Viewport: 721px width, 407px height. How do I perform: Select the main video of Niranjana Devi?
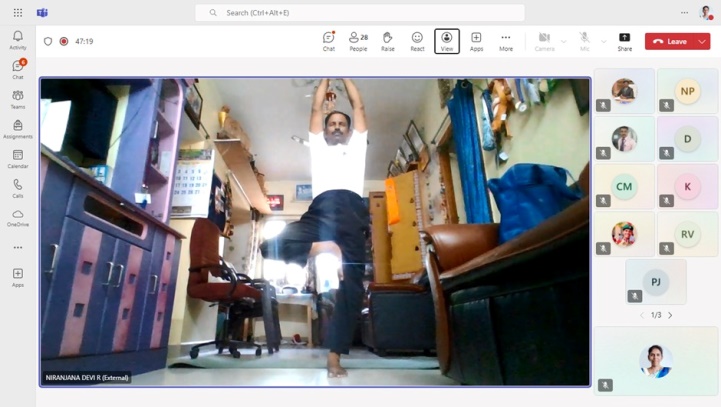point(315,232)
